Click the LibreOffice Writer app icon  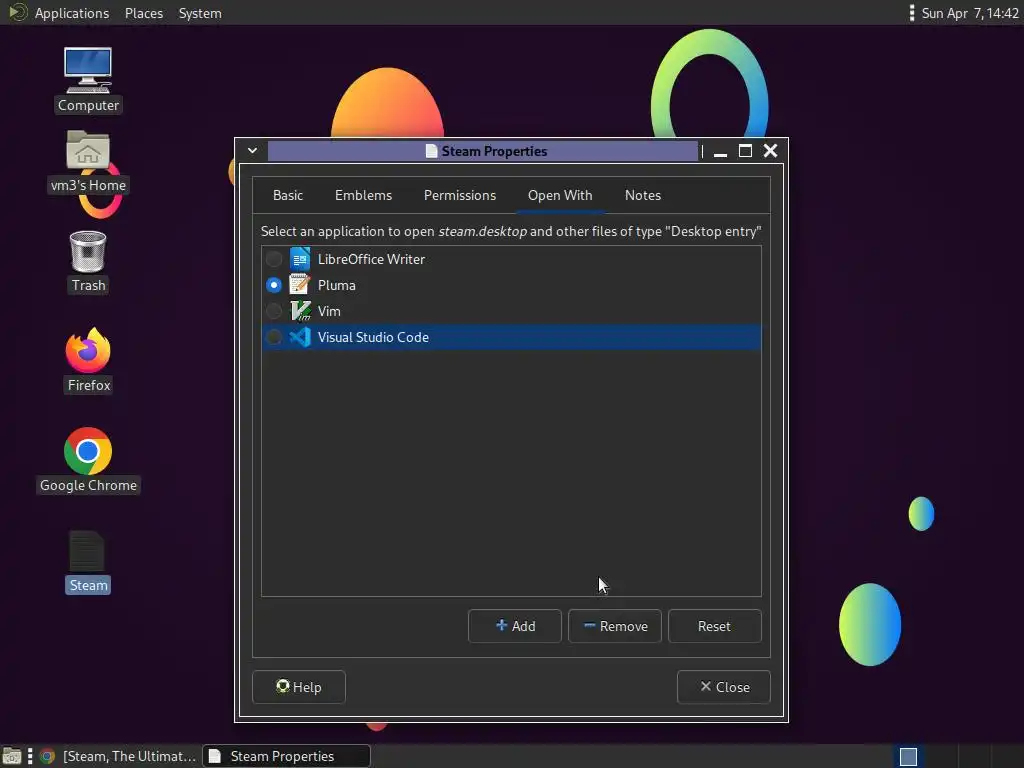click(300, 259)
